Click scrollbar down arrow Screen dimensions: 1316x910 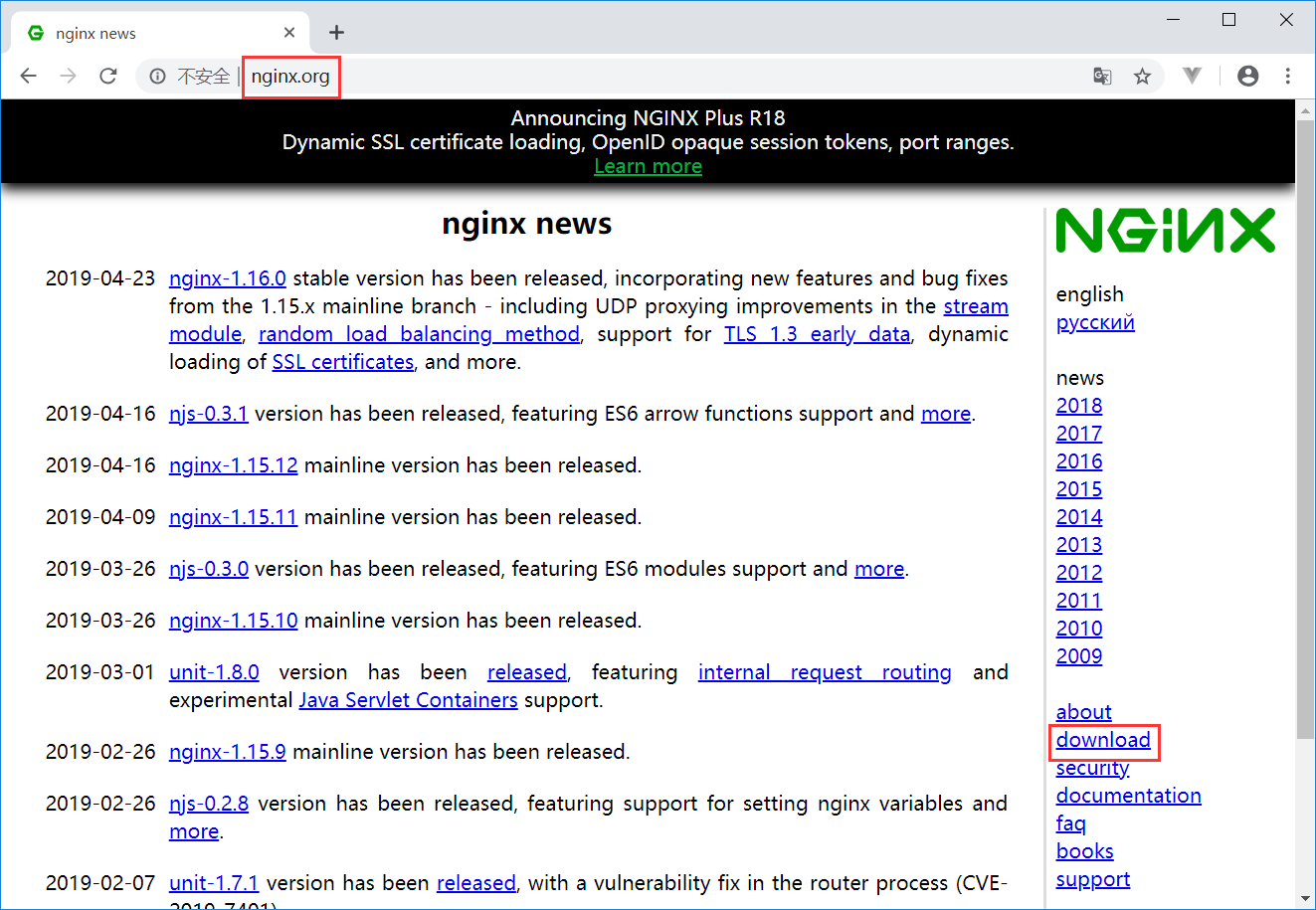(1305, 899)
